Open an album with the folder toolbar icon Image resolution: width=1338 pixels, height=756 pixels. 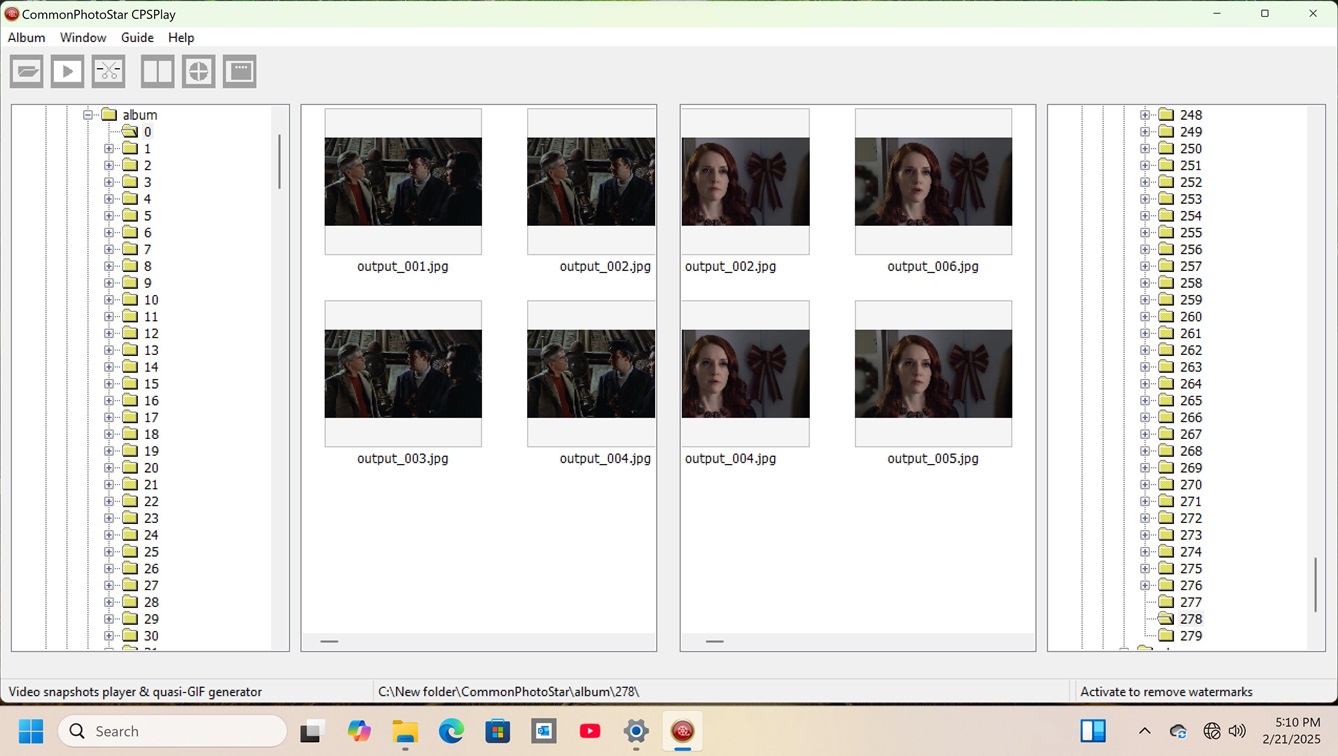click(x=27, y=72)
